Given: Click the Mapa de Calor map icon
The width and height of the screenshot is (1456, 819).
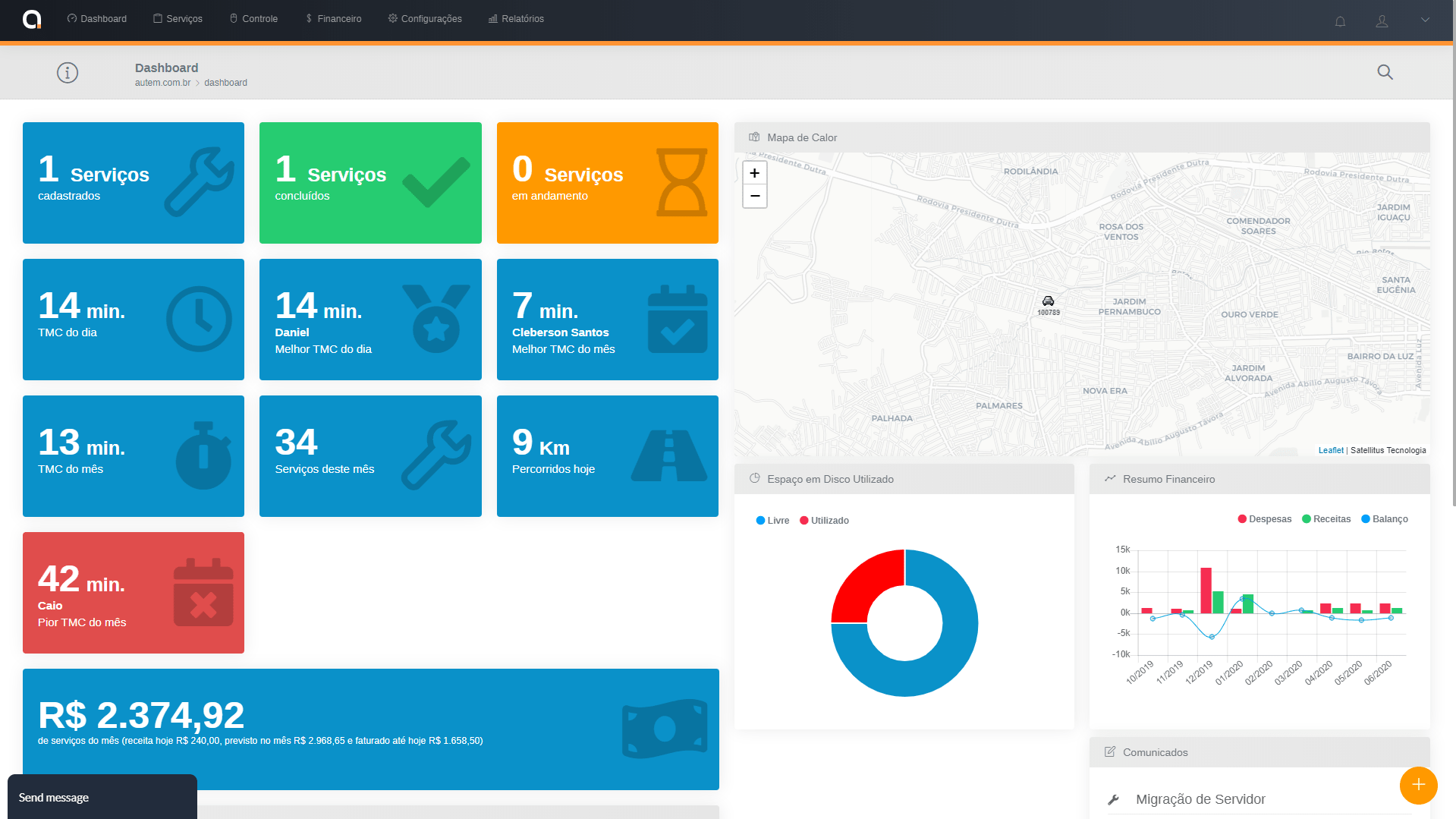Looking at the screenshot, I should pyautogui.click(x=754, y=137).
